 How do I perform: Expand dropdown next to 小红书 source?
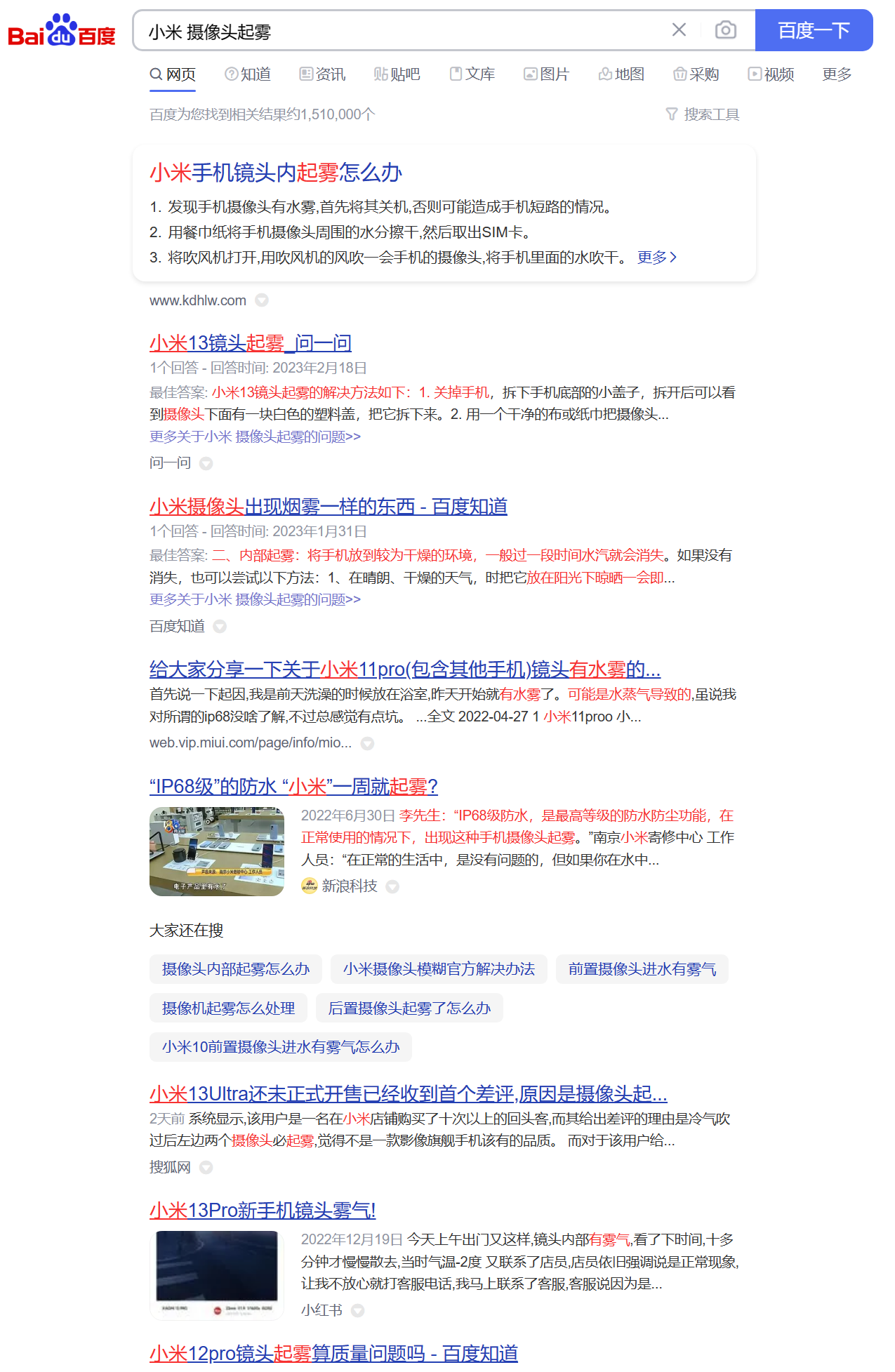click(x=358, y=1311)
